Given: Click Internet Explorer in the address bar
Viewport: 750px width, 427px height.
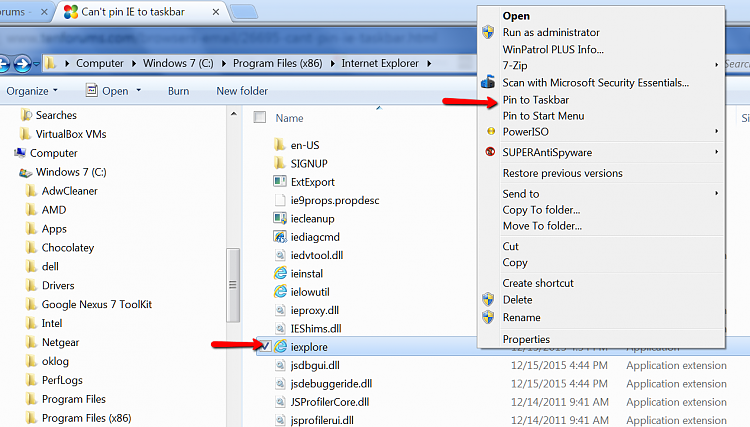Looking at the screenshot, I should pyautogui.click(x=380, y=63).
